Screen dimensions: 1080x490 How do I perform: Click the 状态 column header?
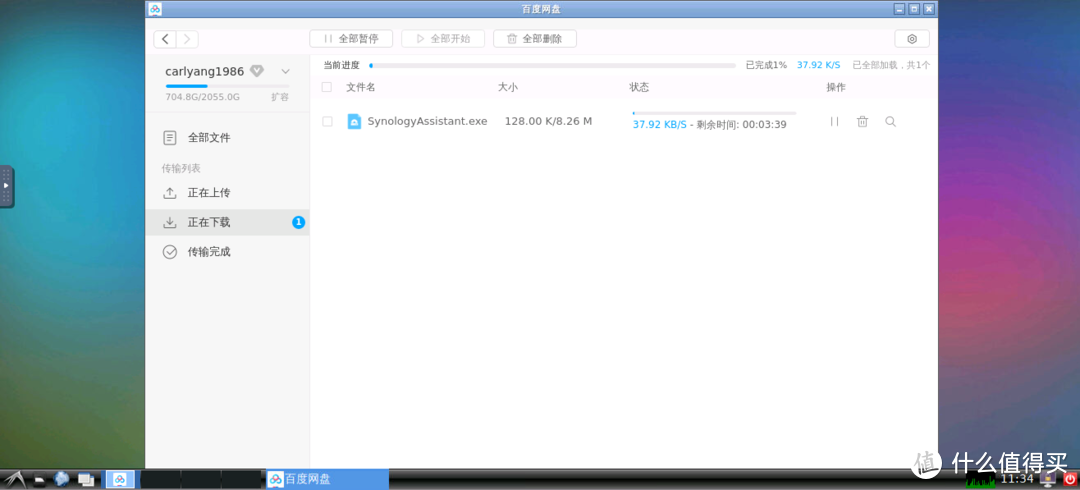[639, 88]
